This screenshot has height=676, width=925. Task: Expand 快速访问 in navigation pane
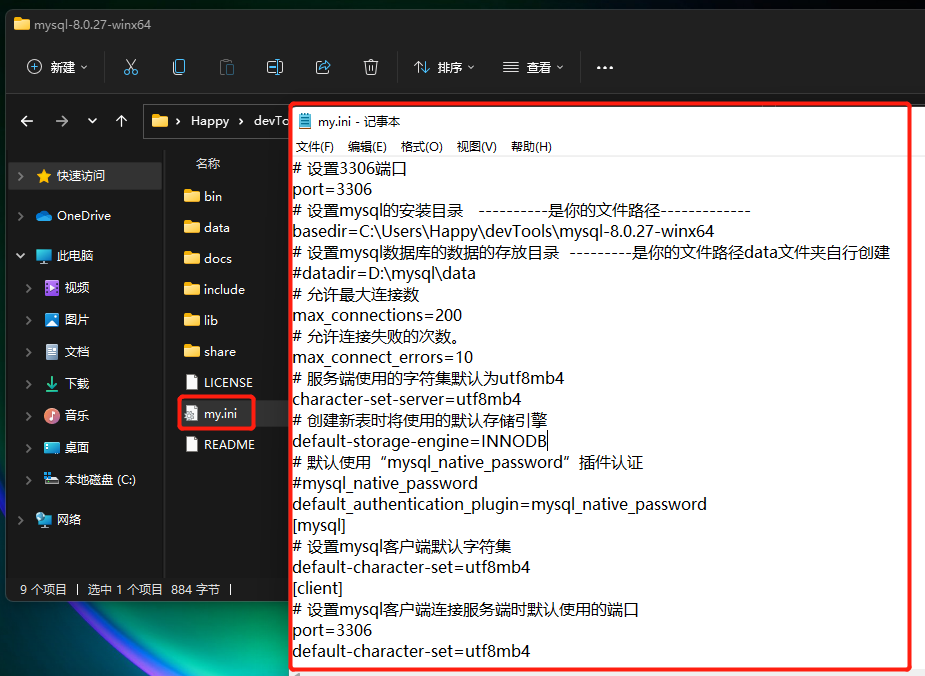pos(21,176)
